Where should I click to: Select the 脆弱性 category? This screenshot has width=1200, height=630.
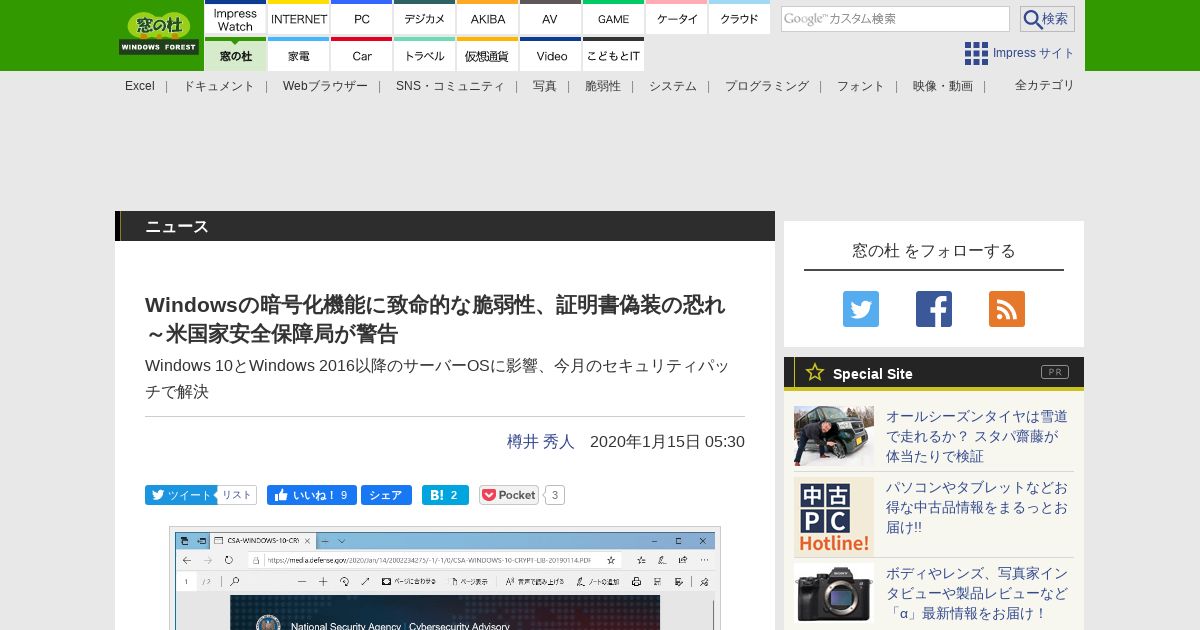click(x=603, y=86)
